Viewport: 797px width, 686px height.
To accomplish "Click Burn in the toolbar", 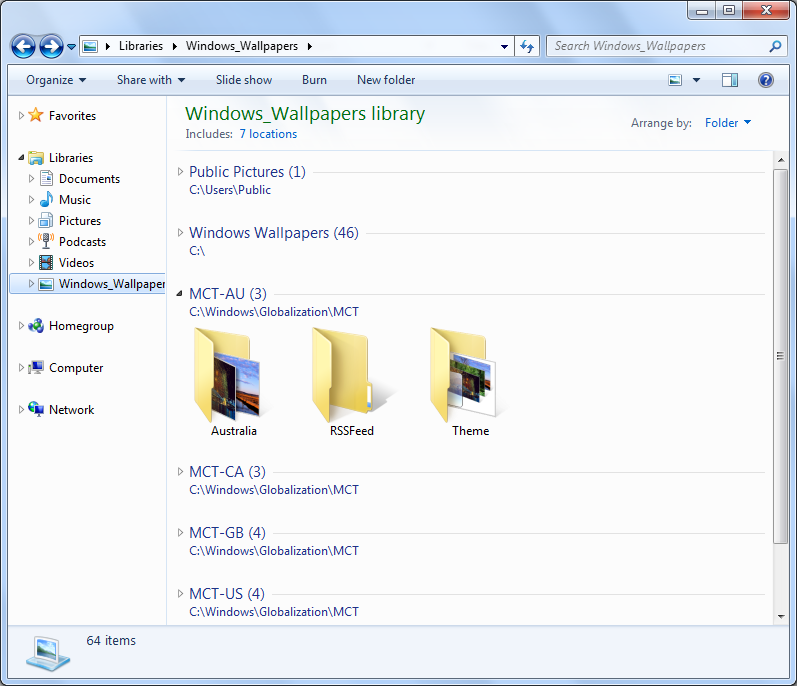I will pos(314,80).
